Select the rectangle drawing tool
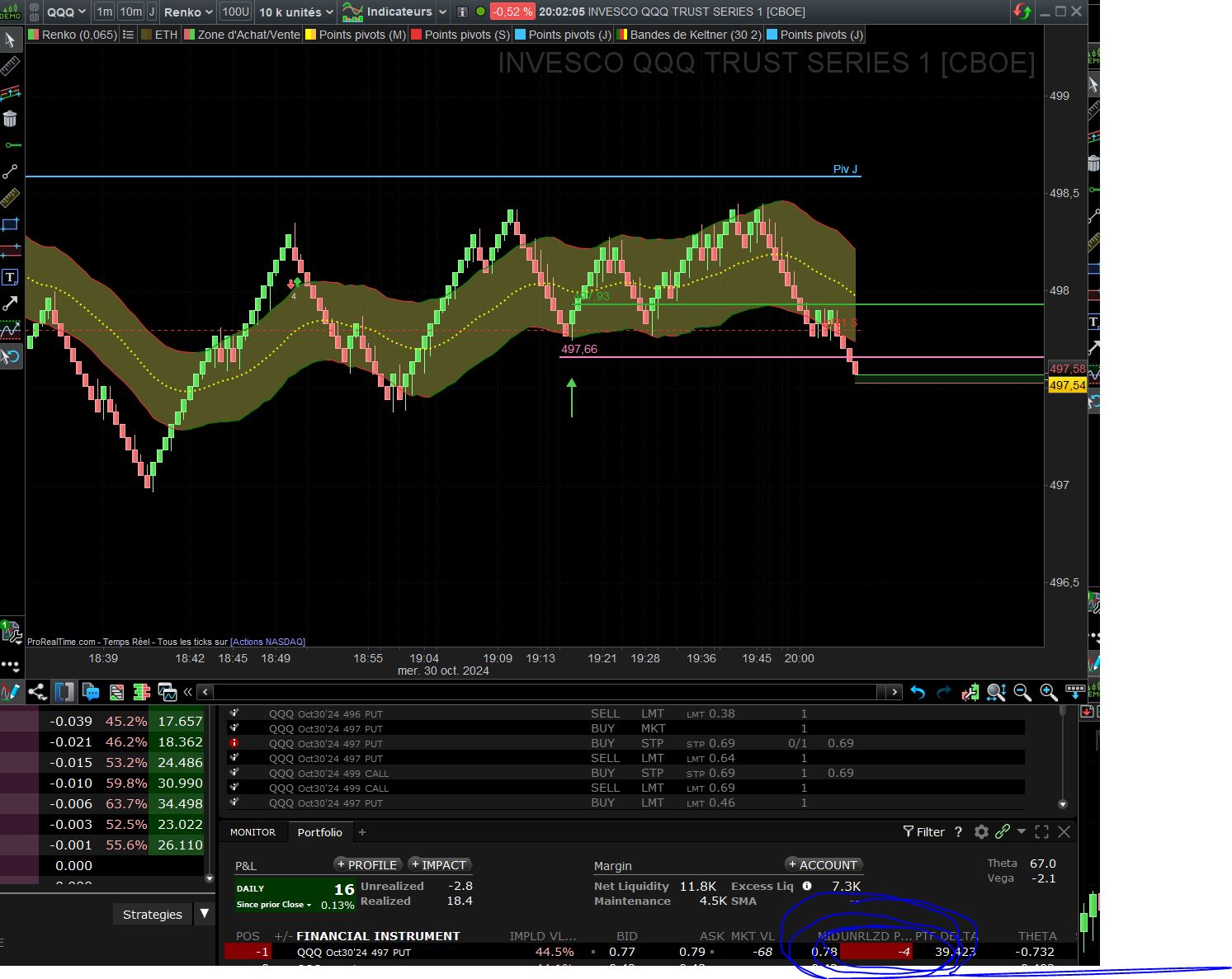Image resolution: width=1232 pixels, height=979 pixels. (10, 224)
